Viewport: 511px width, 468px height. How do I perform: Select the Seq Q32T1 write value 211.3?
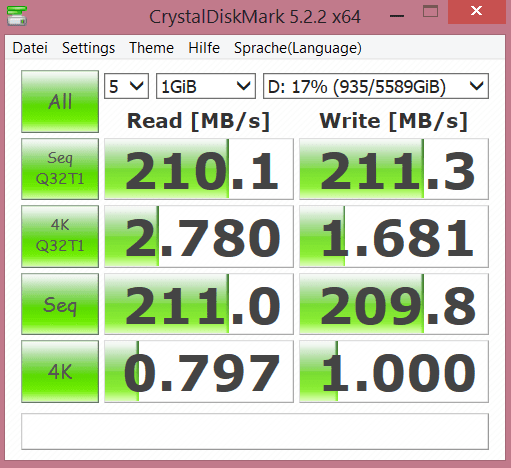394,169
